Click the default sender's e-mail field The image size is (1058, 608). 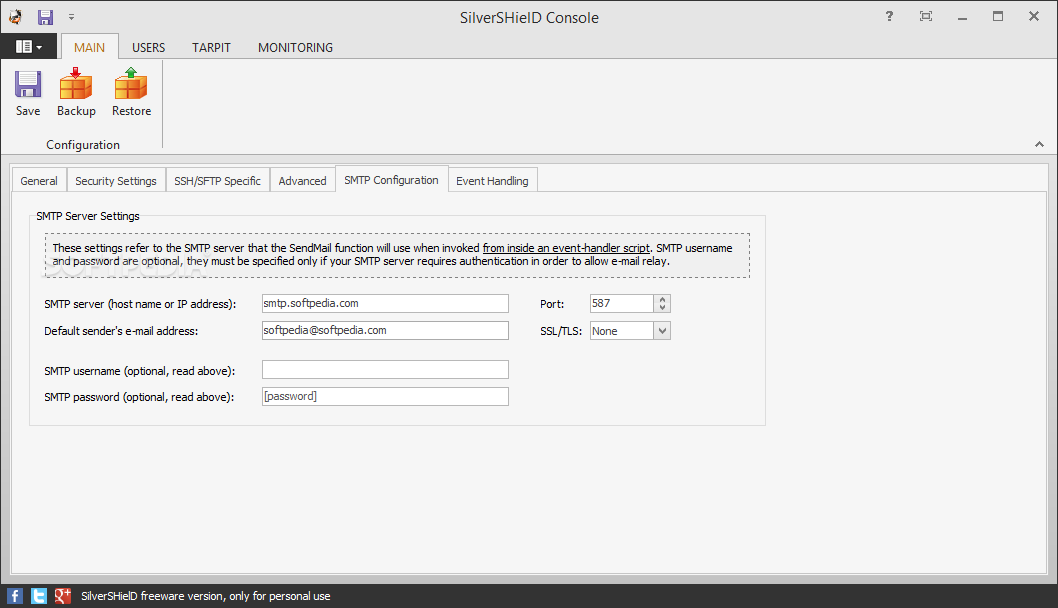pyautogui.click(x=385, y=330)
